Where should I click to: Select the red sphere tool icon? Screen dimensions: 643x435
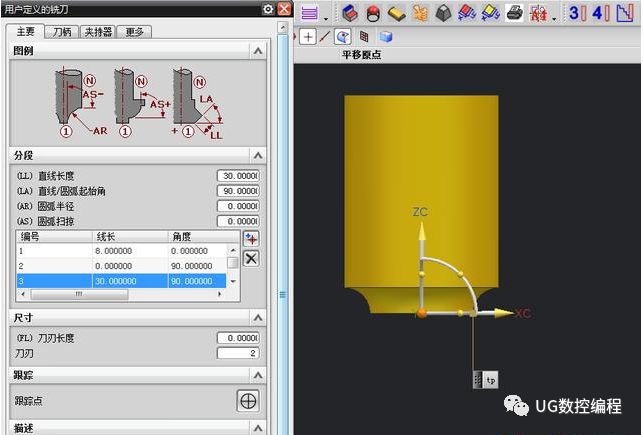pos(373,14)
